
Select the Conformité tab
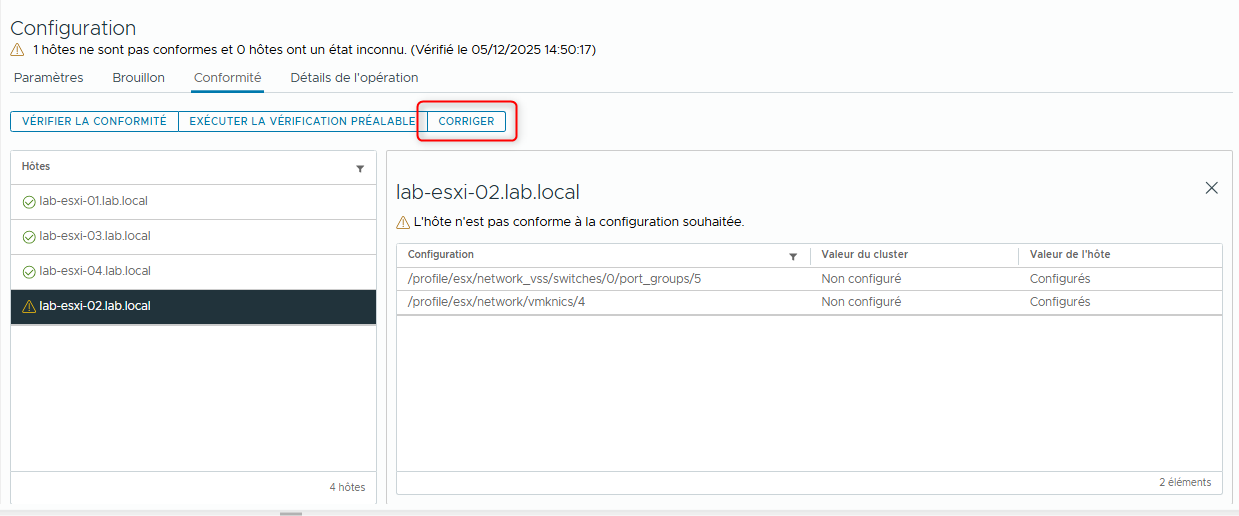coord(228,77)
